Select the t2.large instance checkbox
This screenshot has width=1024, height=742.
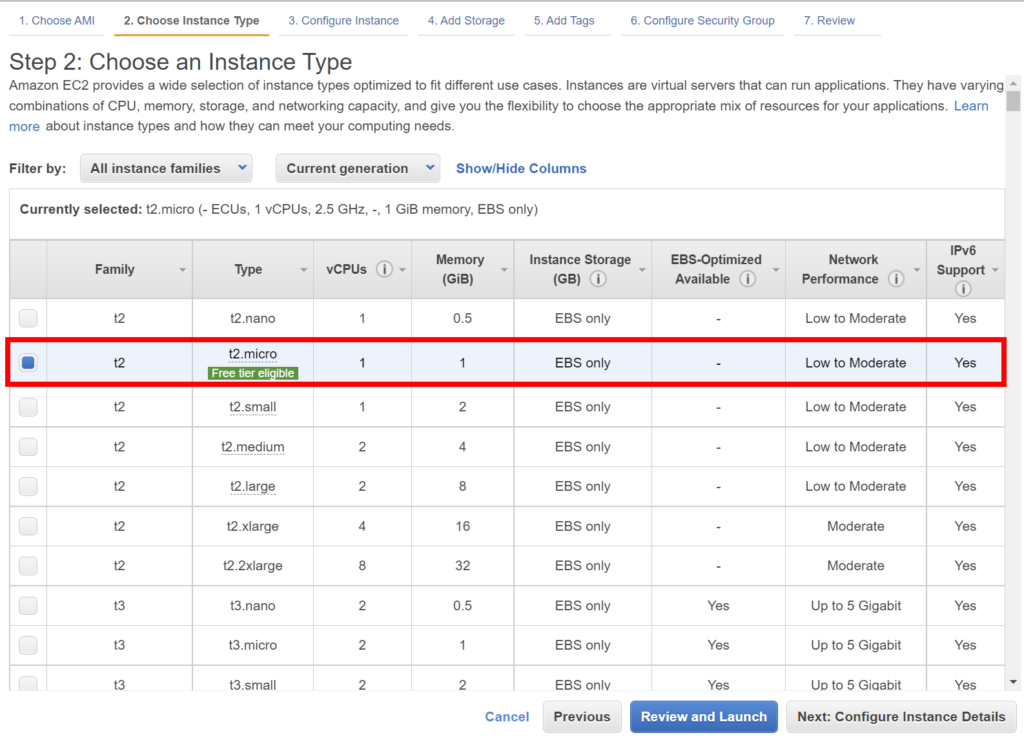(x=28, y=487)
